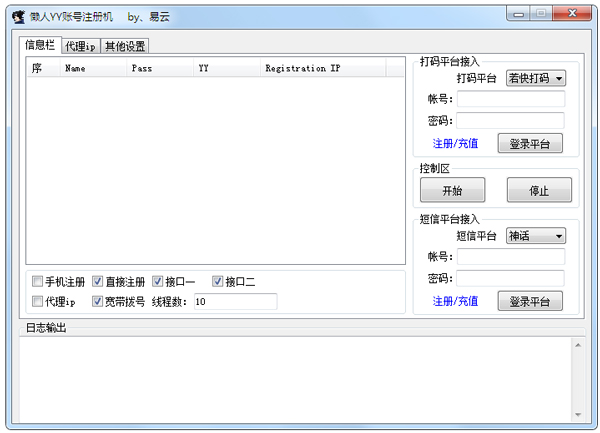600x433 pixels.
Task: Open the 其他设置 tab
Action: [125, 46]
